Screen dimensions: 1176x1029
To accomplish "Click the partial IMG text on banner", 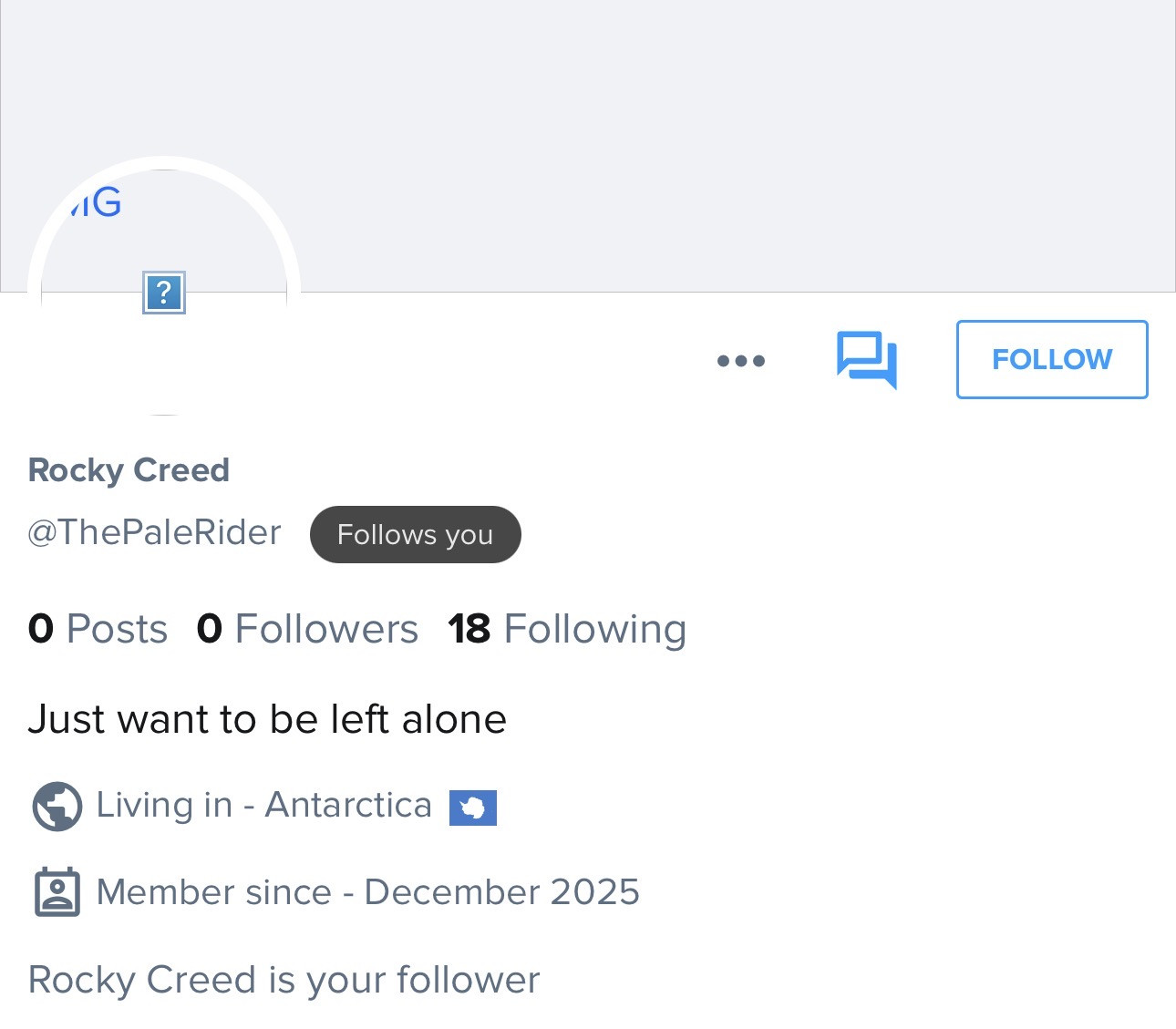I will [96, 202].
